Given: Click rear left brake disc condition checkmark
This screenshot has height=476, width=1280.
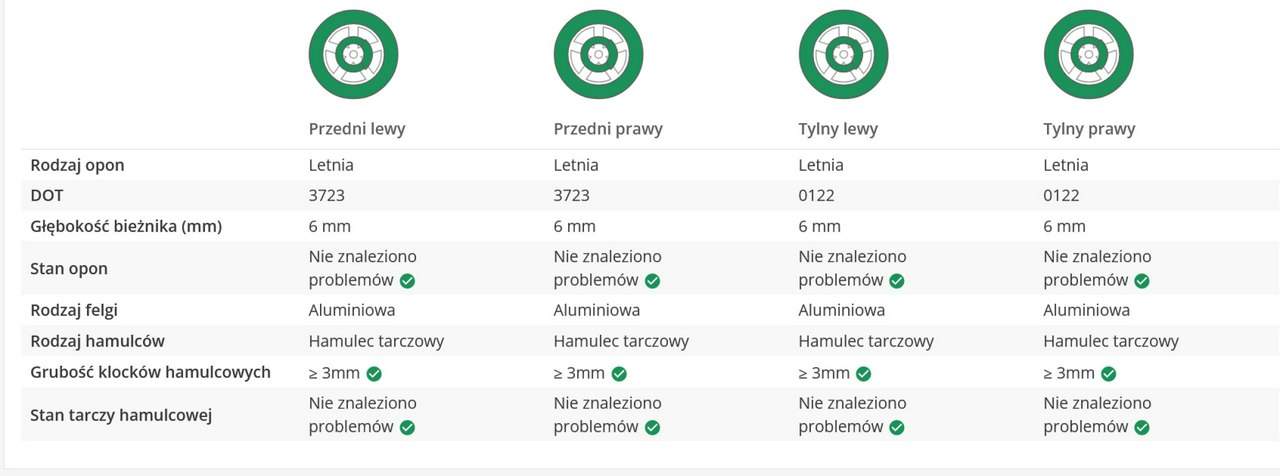Looking at the screenshot, I should (897, 428).
